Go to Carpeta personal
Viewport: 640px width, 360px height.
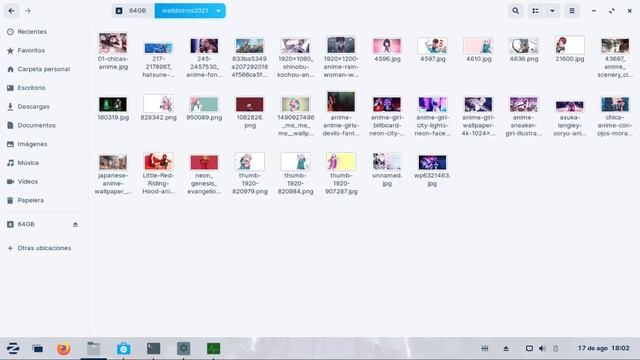click(x=44, y=69)
